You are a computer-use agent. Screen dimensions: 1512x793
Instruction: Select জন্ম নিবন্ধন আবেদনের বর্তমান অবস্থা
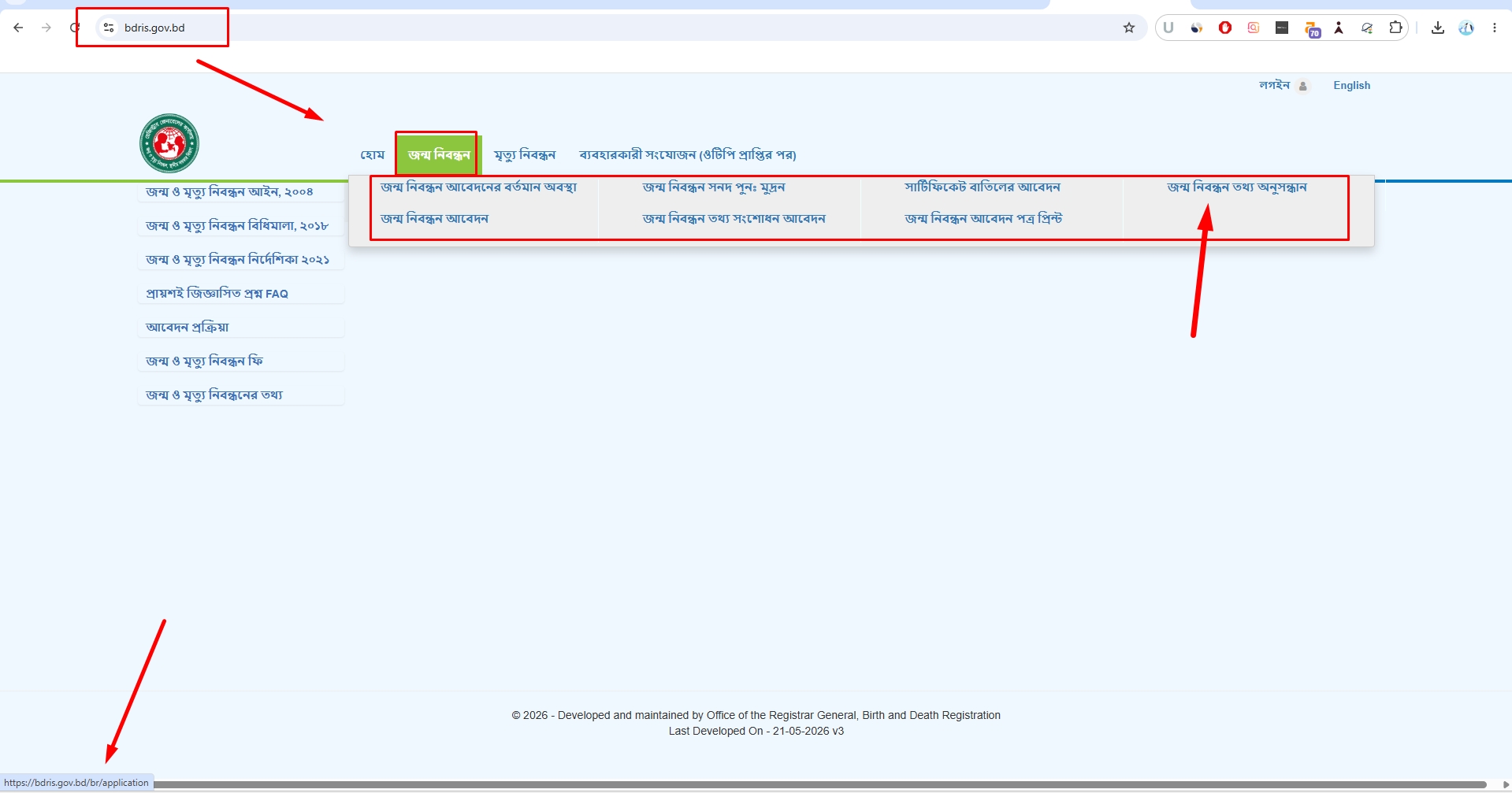click(478, 187)
